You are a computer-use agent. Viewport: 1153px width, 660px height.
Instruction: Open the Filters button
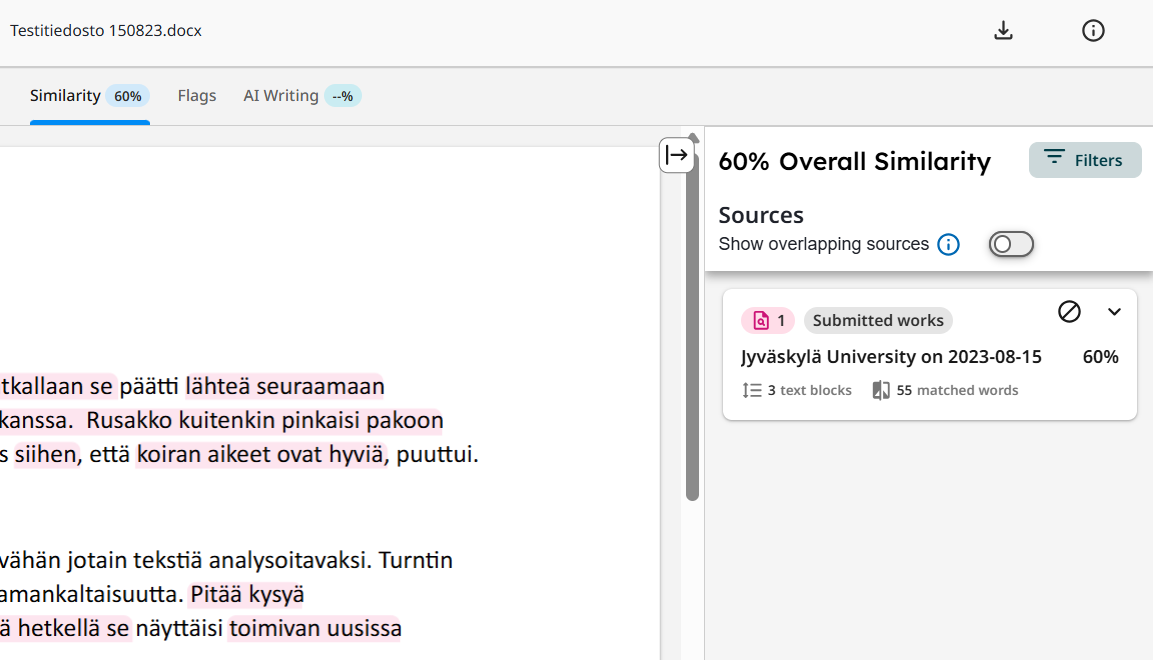click(x=1084, y=160)
